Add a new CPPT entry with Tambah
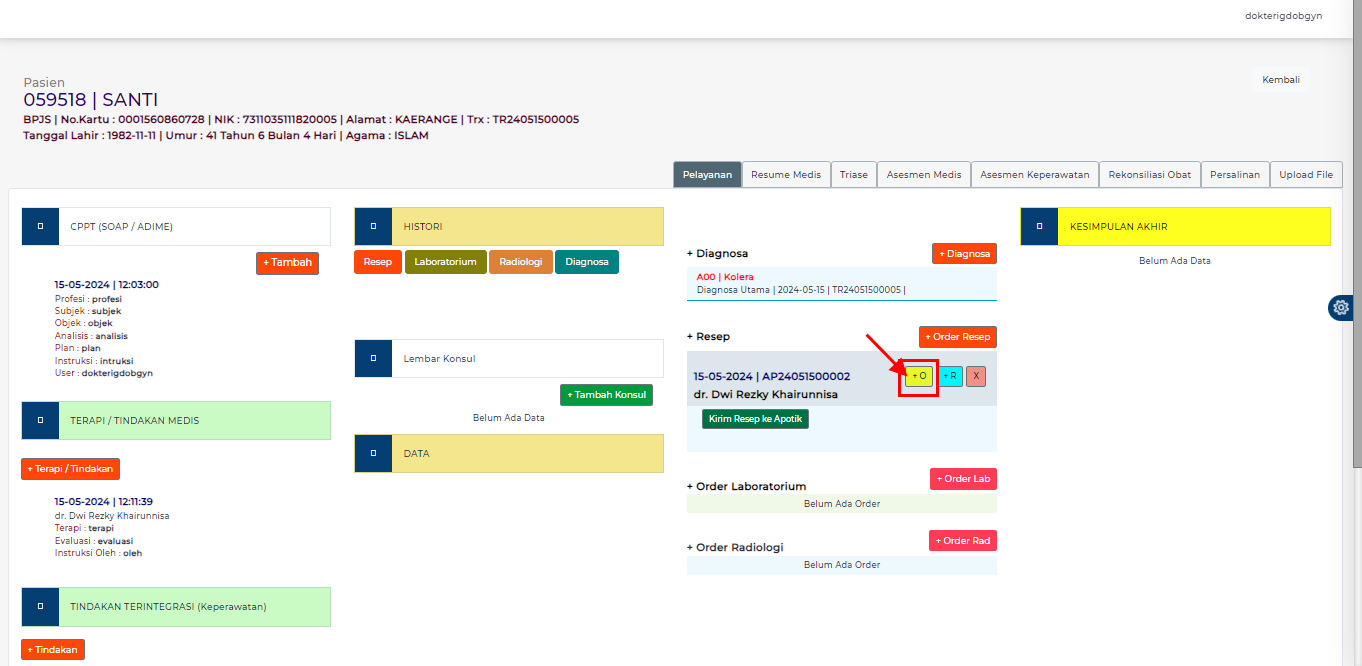This screenshot has height=666, width=1362. [x=287, y=263]
